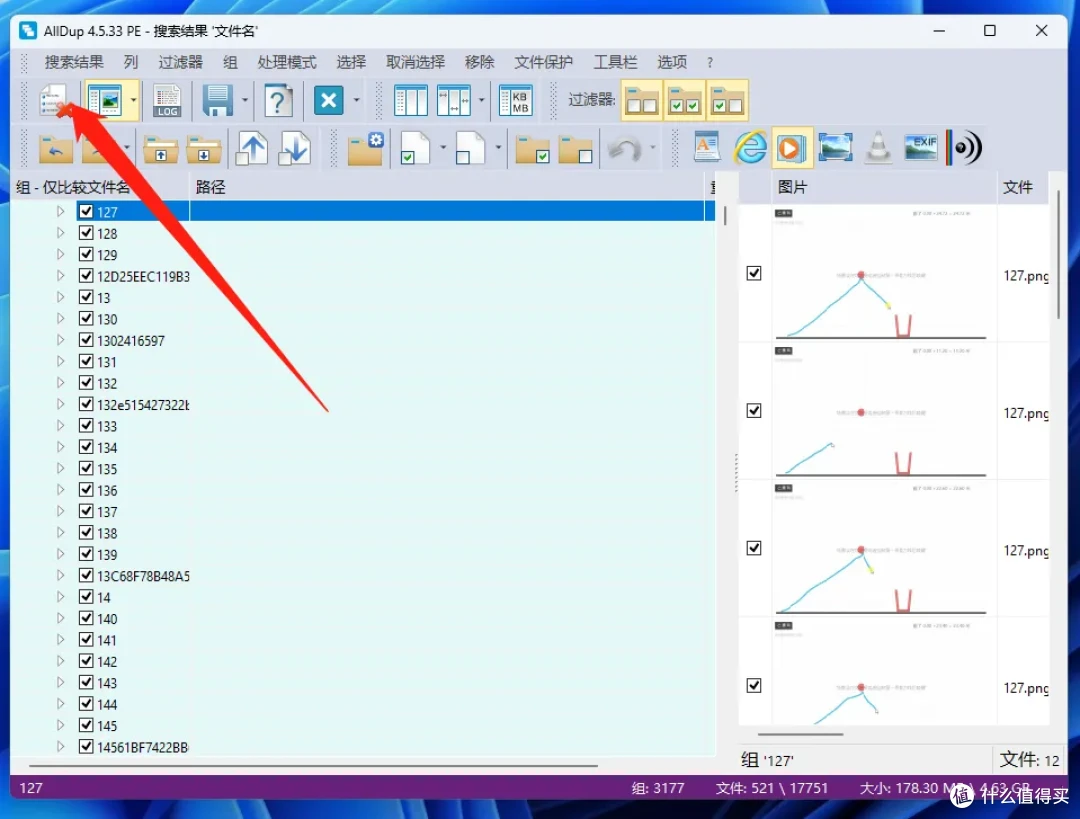
Task: Click the horizontal scrollbar under group list
Action: click(x=313, y=765)
